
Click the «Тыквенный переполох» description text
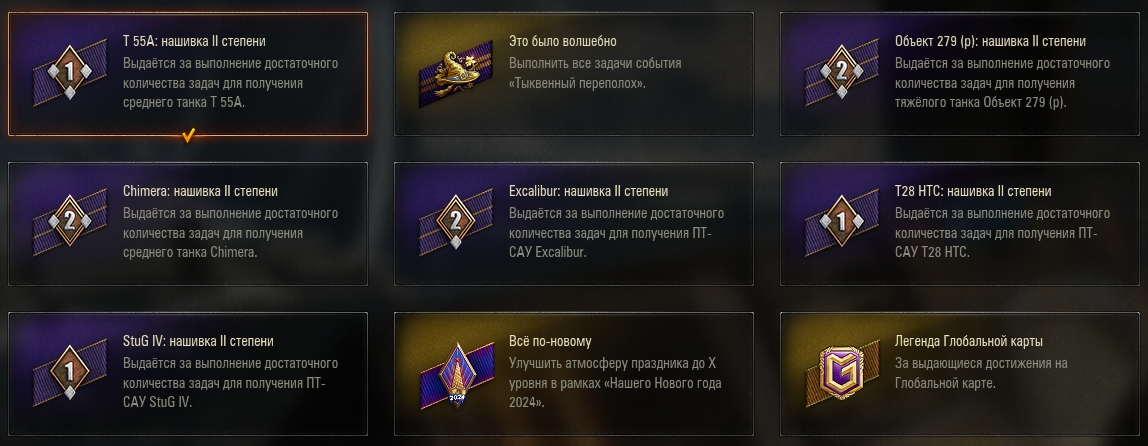[x=577, y=83]
